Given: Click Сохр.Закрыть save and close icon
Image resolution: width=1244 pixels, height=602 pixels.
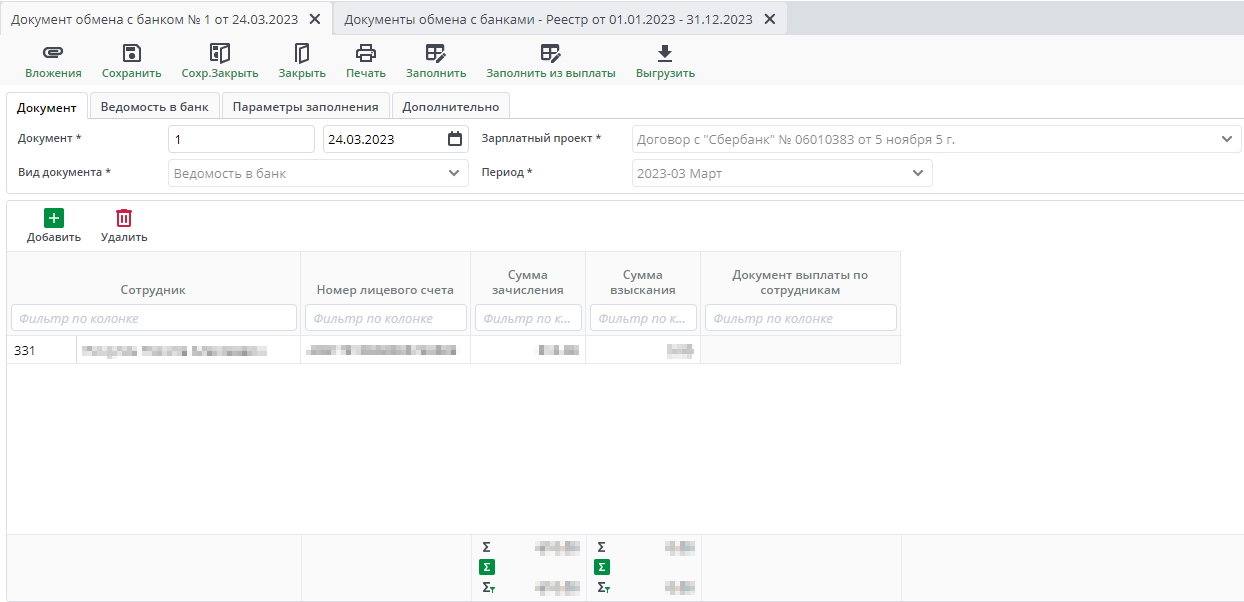Looking at the screenshot, I should tap(220, 54).
